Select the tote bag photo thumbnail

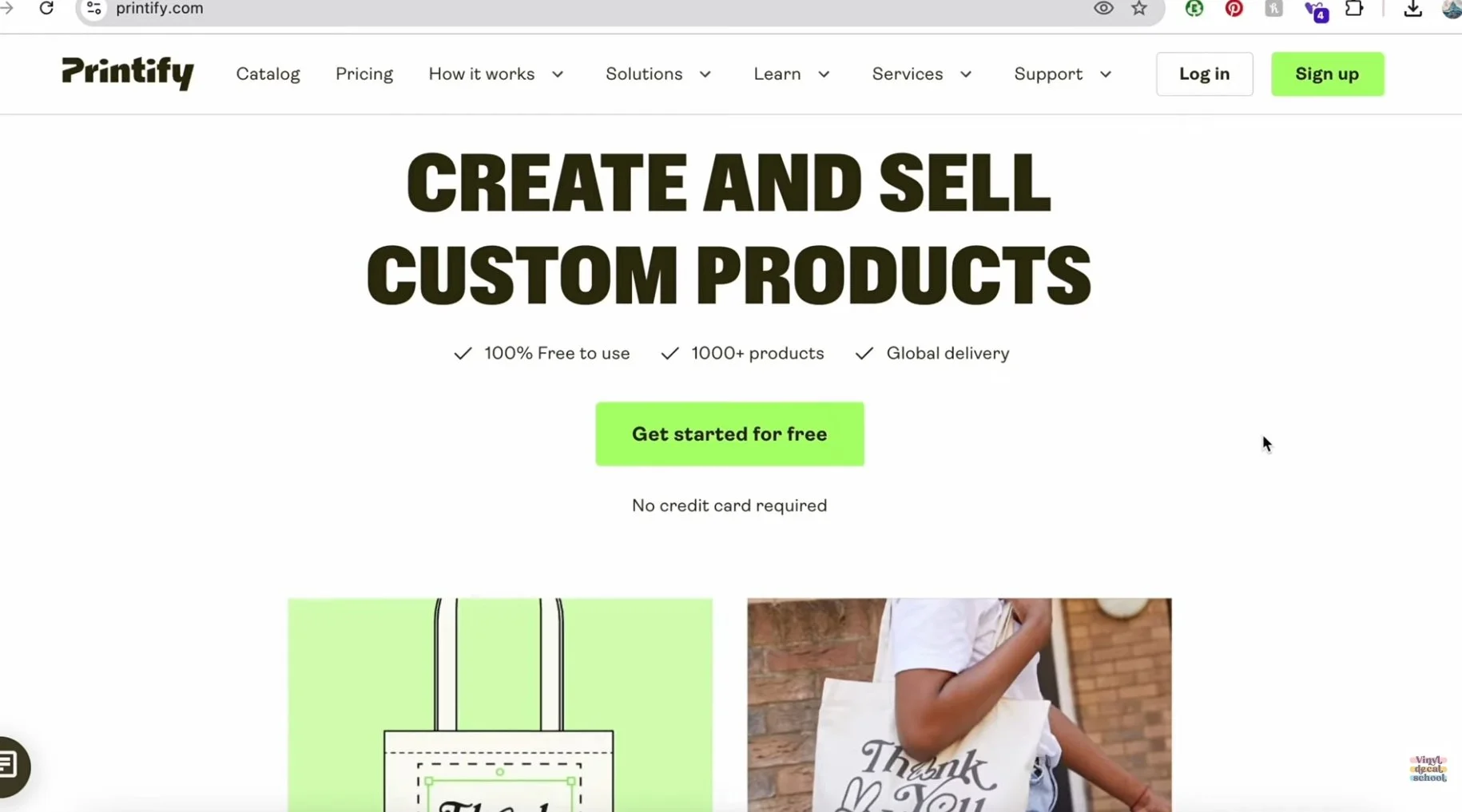[959, 705]
